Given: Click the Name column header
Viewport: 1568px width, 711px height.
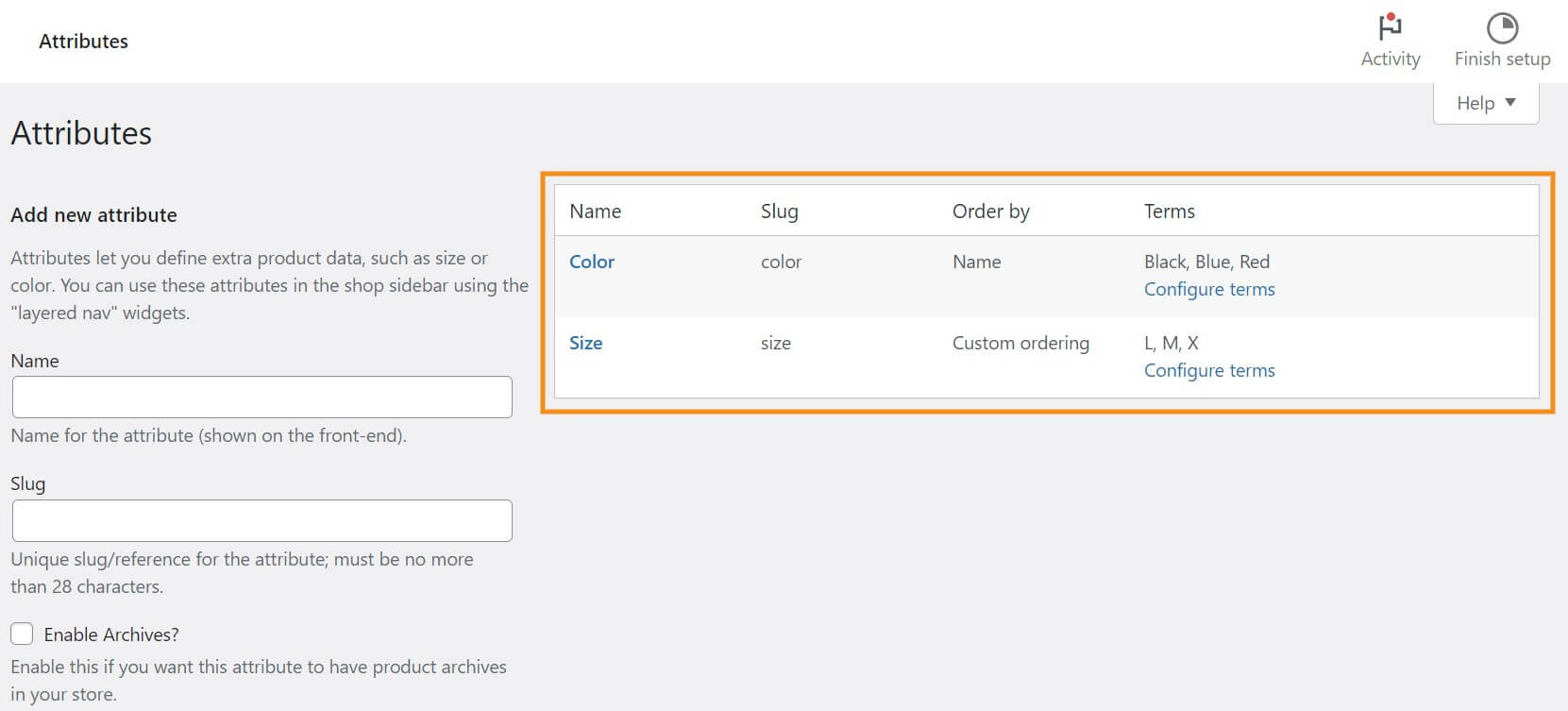Looking at the screenshot, I should 595,212.
